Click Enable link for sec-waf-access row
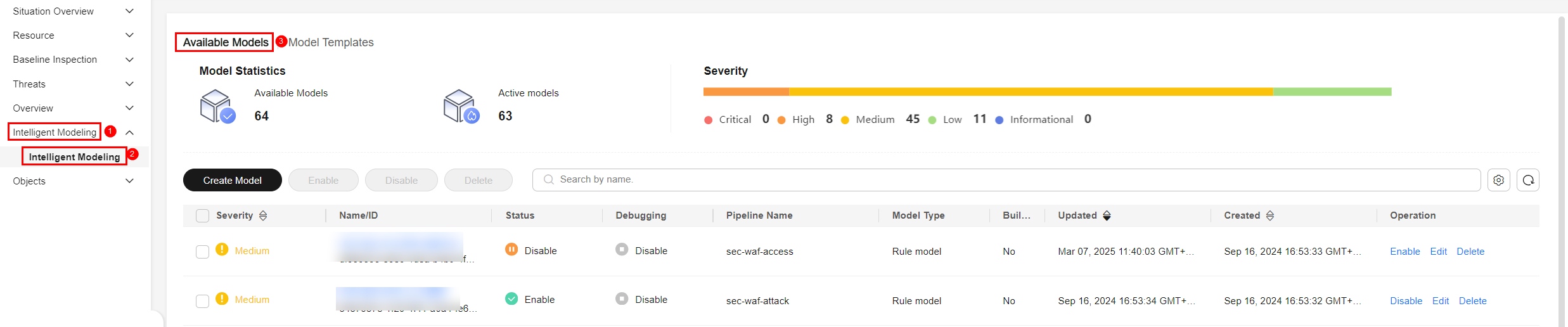The width and height of the screenshot is (1568, 327). click(1404, 252)
